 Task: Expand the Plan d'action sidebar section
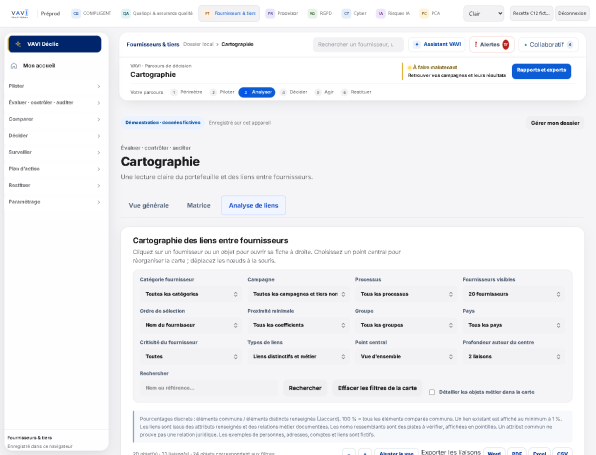tap(54, 169)
